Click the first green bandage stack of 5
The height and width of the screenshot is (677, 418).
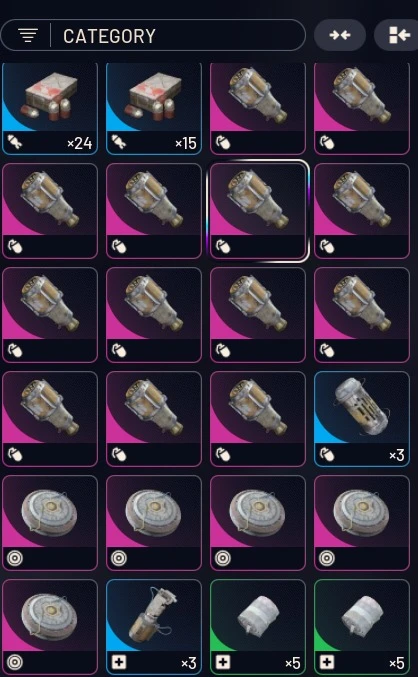pos(258,627)
